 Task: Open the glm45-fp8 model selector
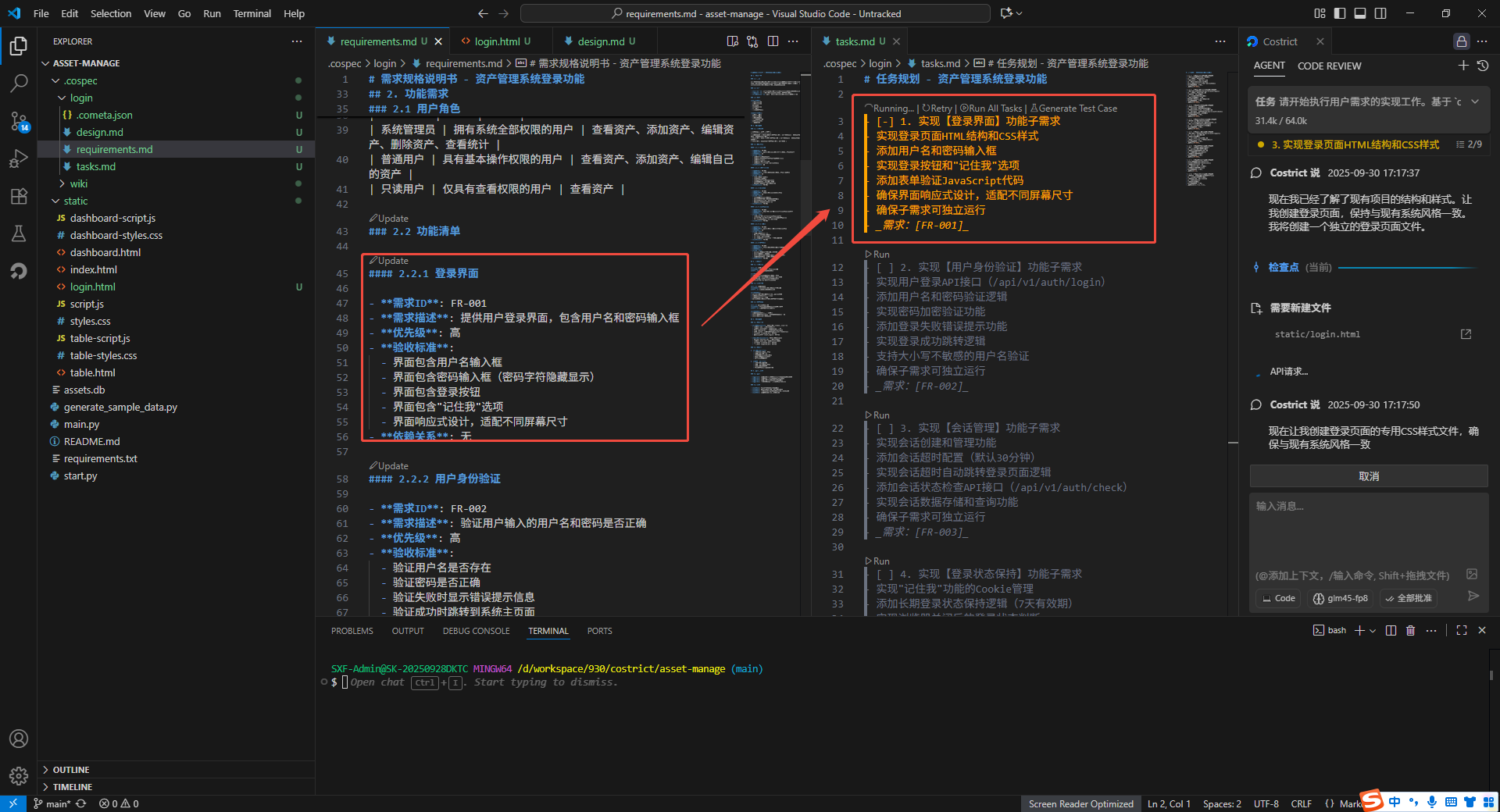[x=1341, y=599]
